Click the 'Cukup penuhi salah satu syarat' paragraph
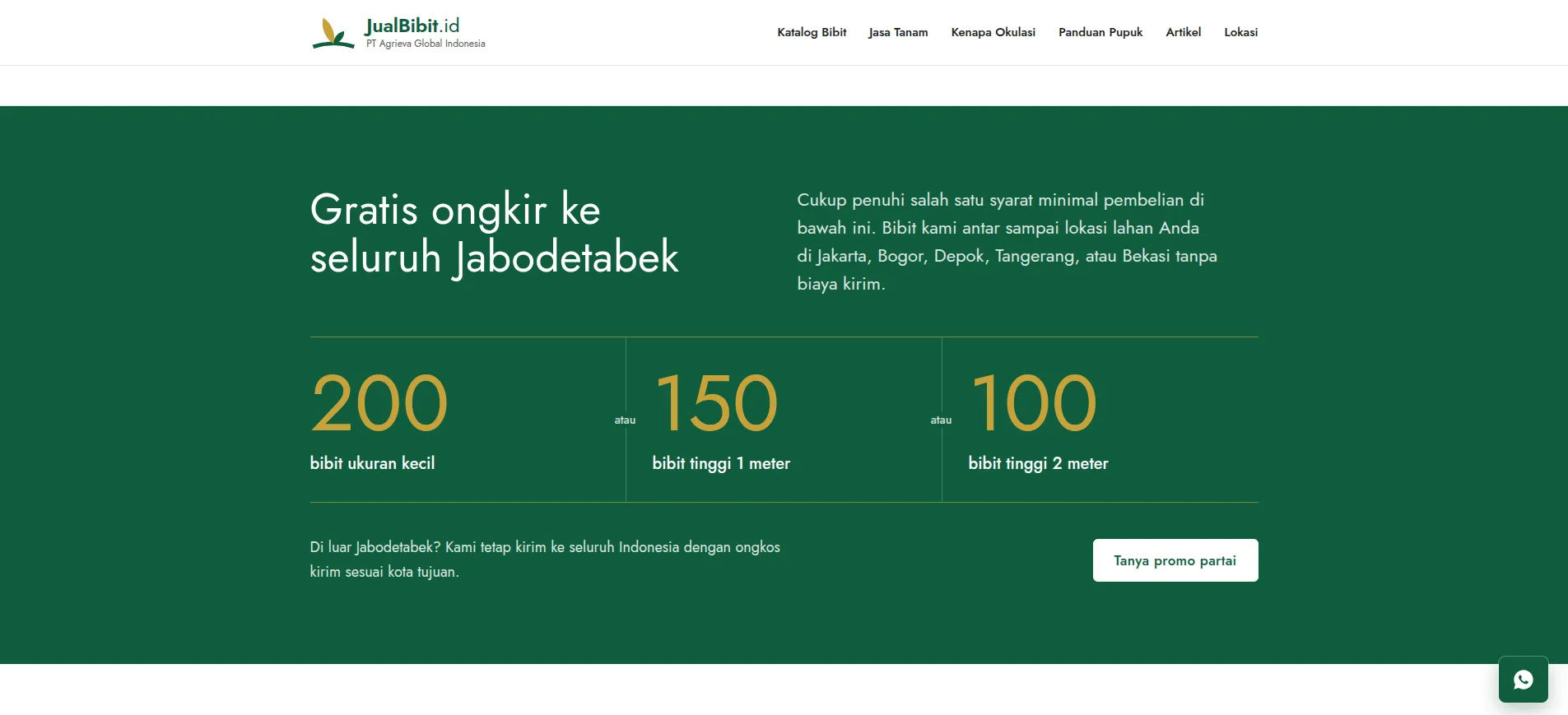 1007,242
